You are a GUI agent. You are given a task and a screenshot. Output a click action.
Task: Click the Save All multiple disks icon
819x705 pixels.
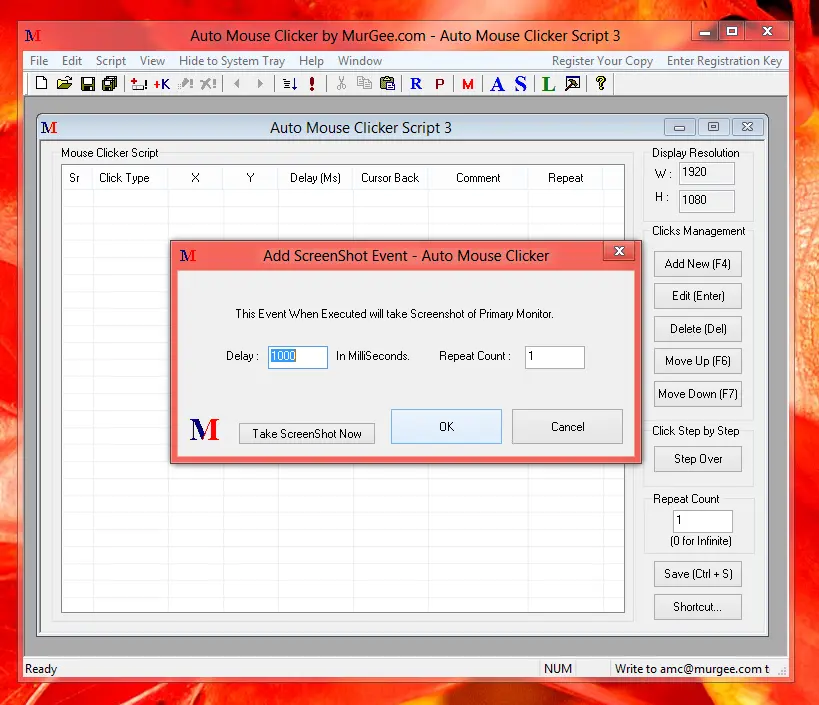point(110,84)
